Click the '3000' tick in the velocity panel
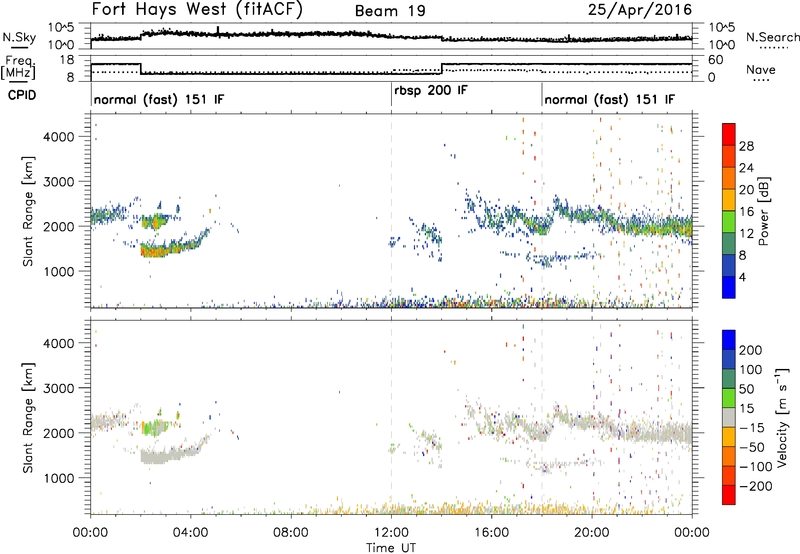The width and height of the screenshot is (800, 554). coord(58,388)
